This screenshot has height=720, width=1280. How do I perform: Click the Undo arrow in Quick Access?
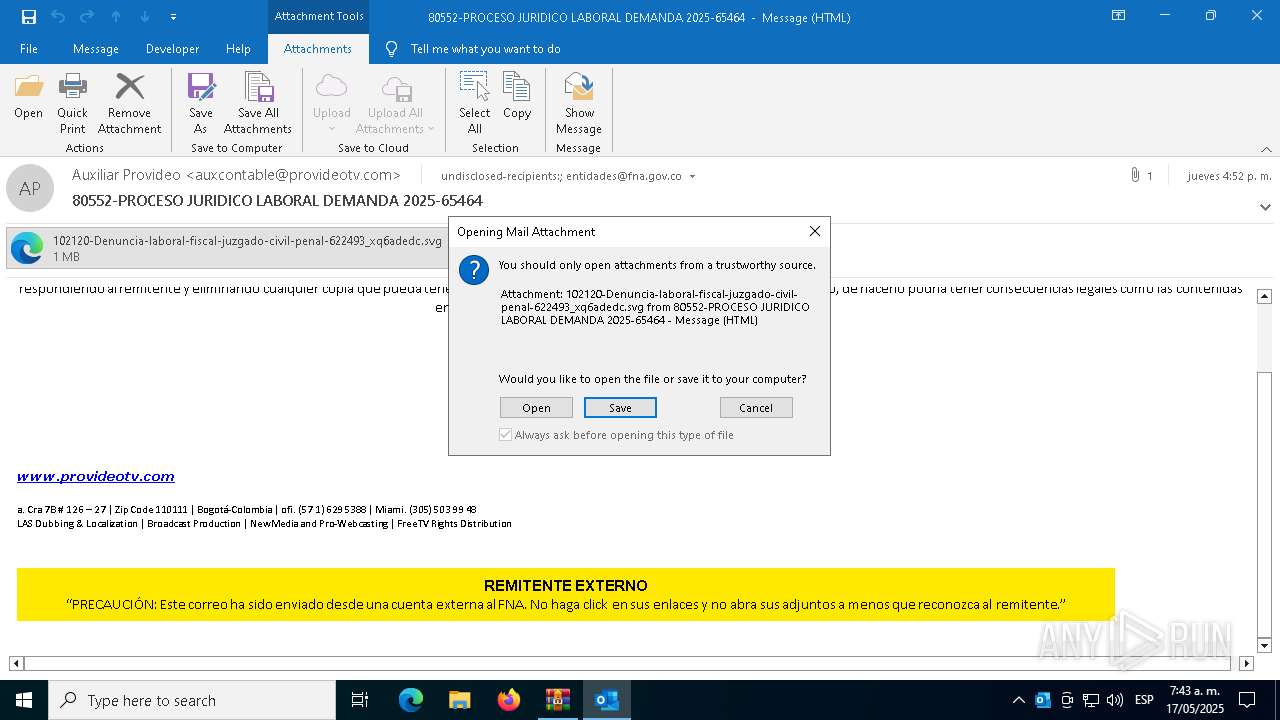[57, 16]
